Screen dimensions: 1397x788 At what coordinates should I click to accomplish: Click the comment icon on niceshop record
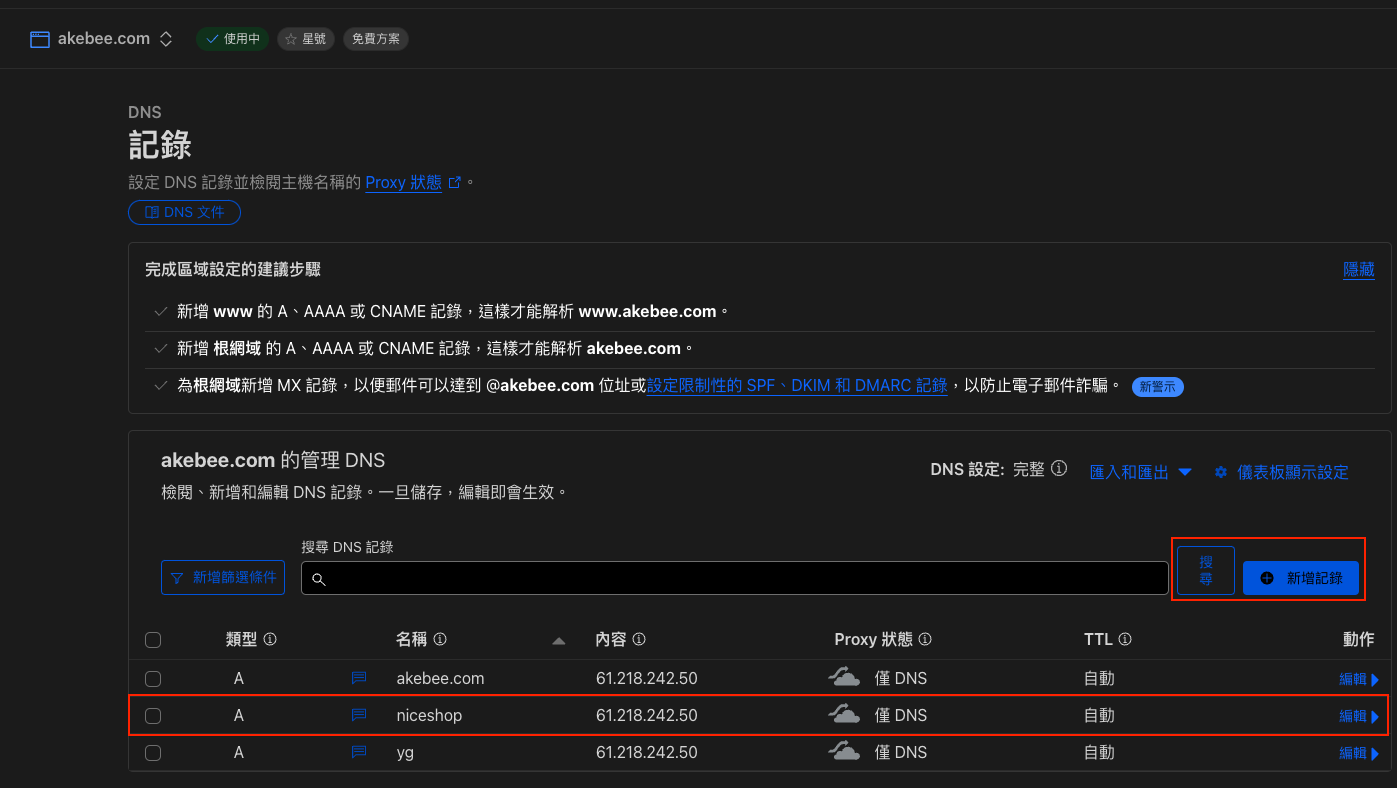point(359,715)
